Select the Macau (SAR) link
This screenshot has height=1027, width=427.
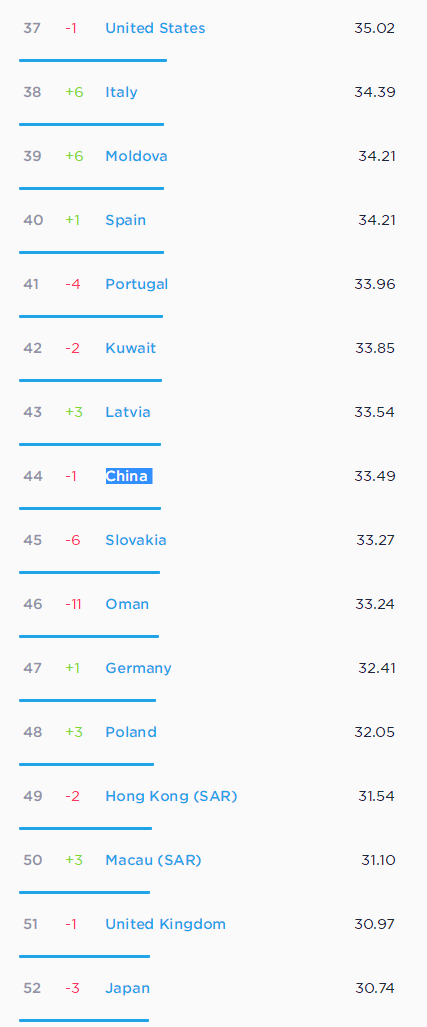153,860
